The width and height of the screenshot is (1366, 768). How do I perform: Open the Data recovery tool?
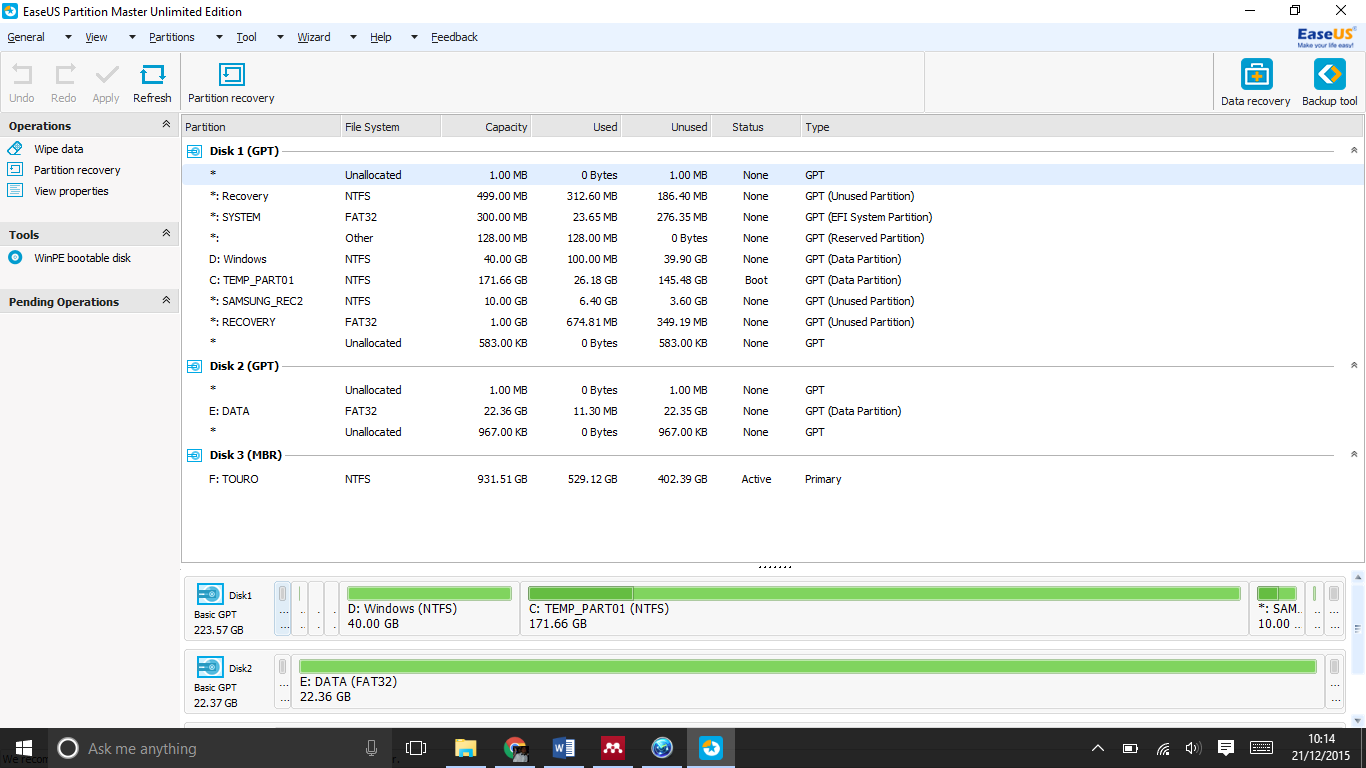1256,82
